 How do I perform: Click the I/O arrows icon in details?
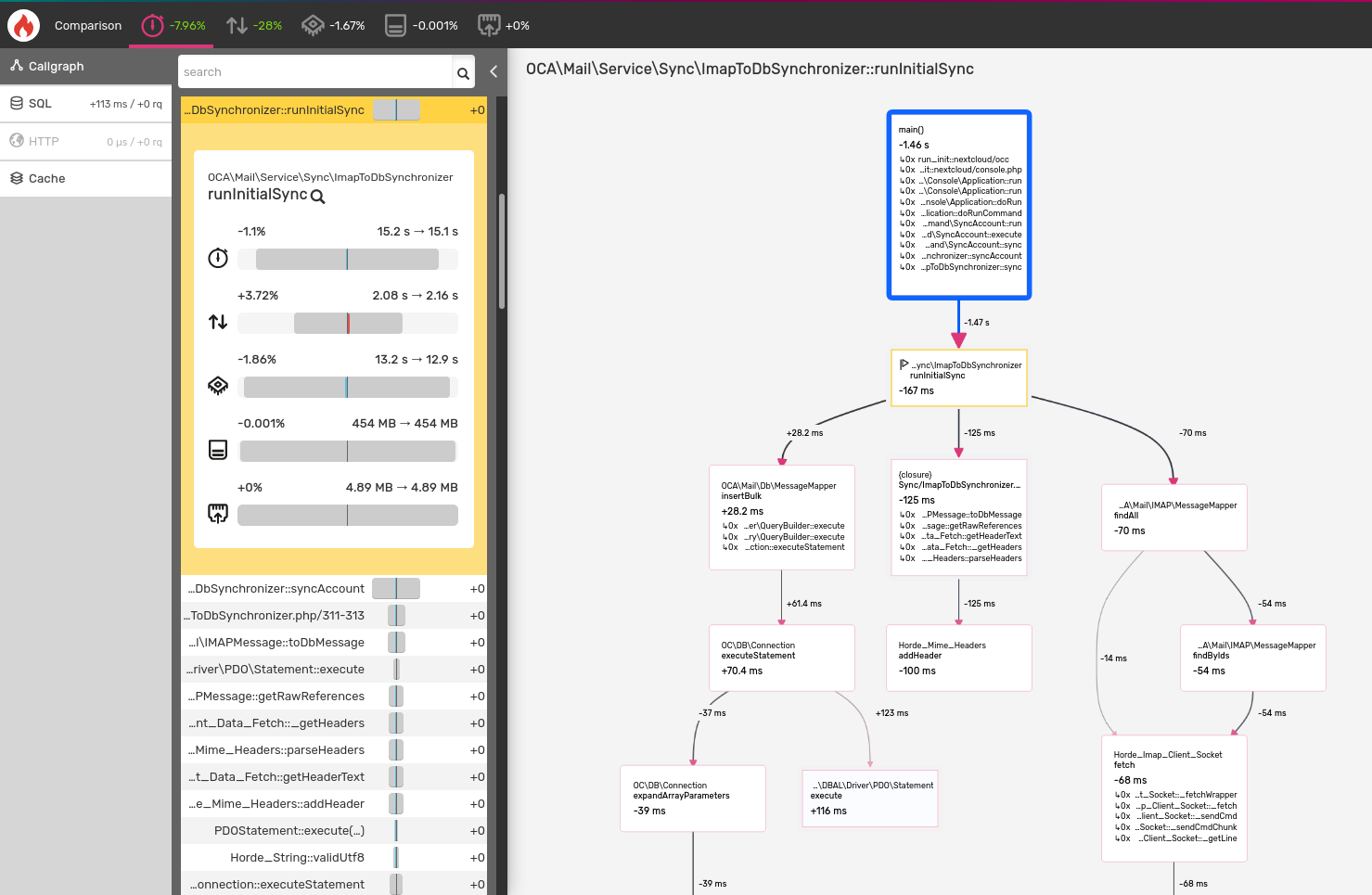coord(218,322)
